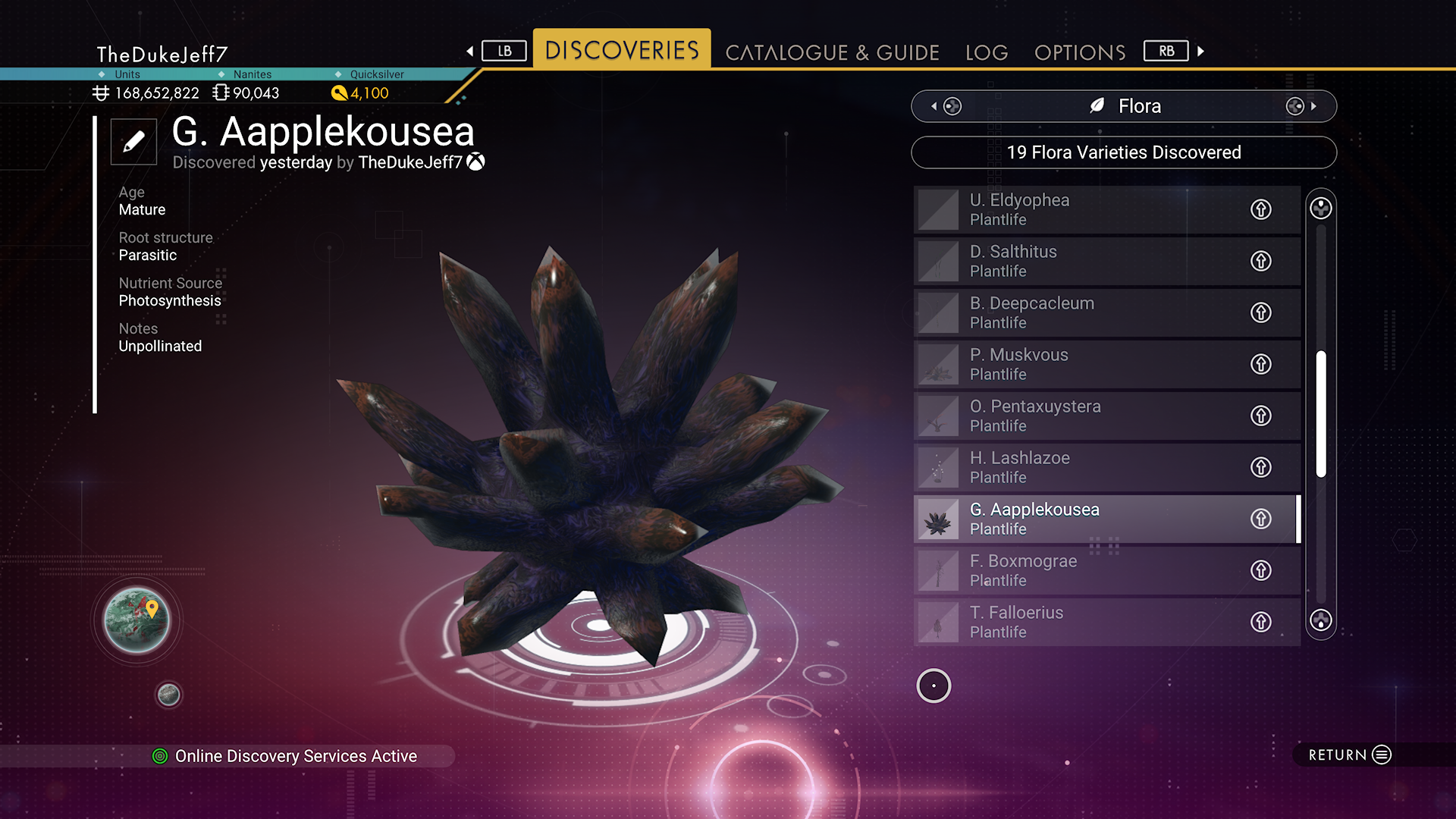Click the Return button

pyautogui.click(x=1350, y=755)
